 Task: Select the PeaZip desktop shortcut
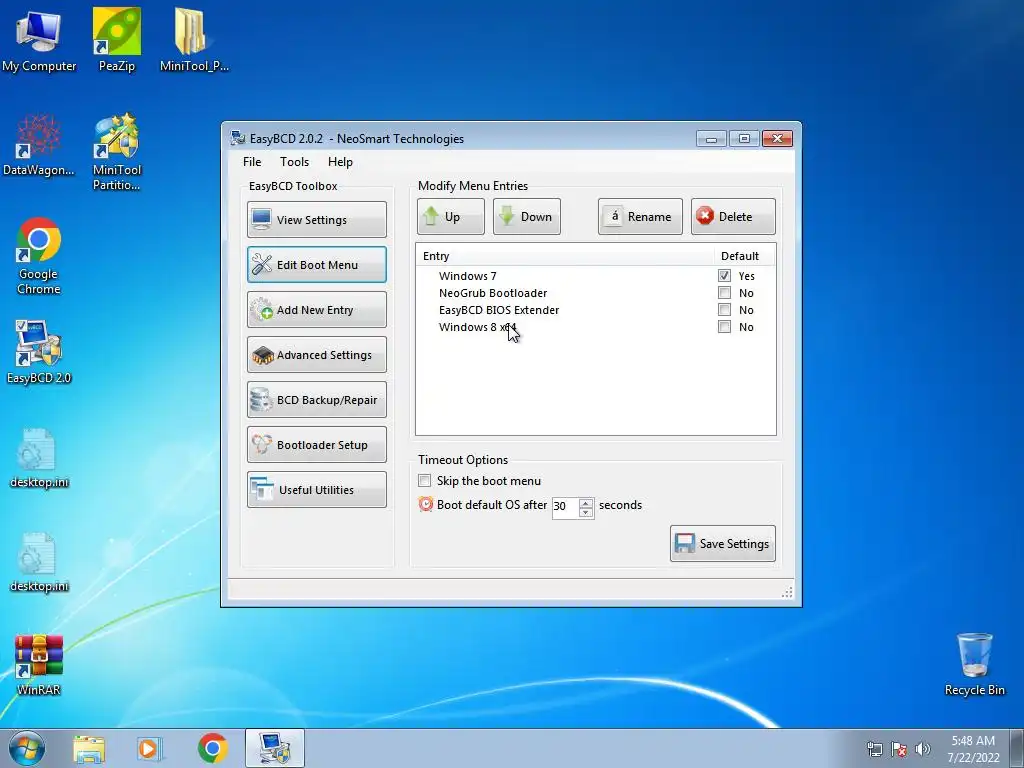pyautogui.click(x=117, y=40)
